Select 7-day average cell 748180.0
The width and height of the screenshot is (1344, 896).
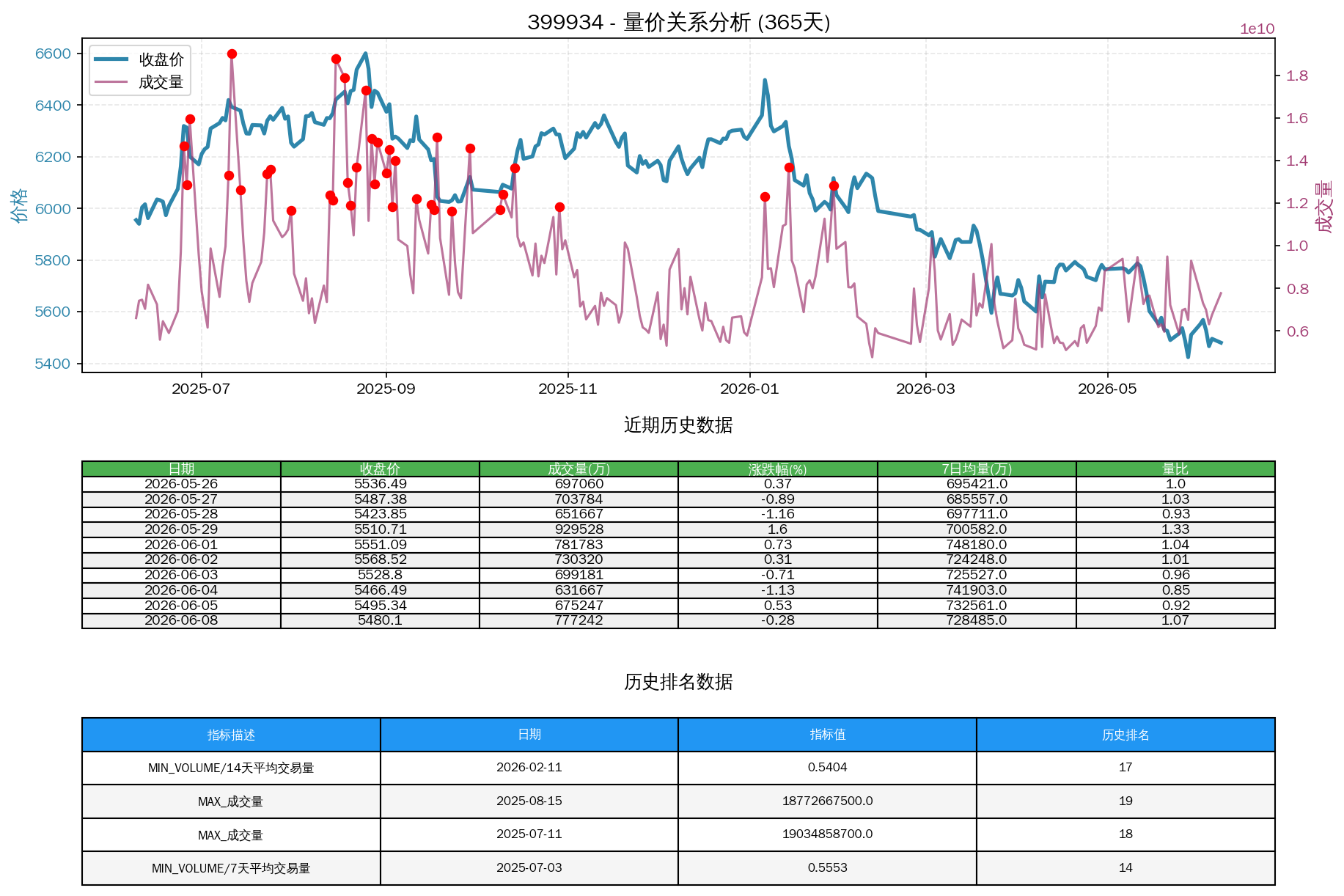[977, 545]
